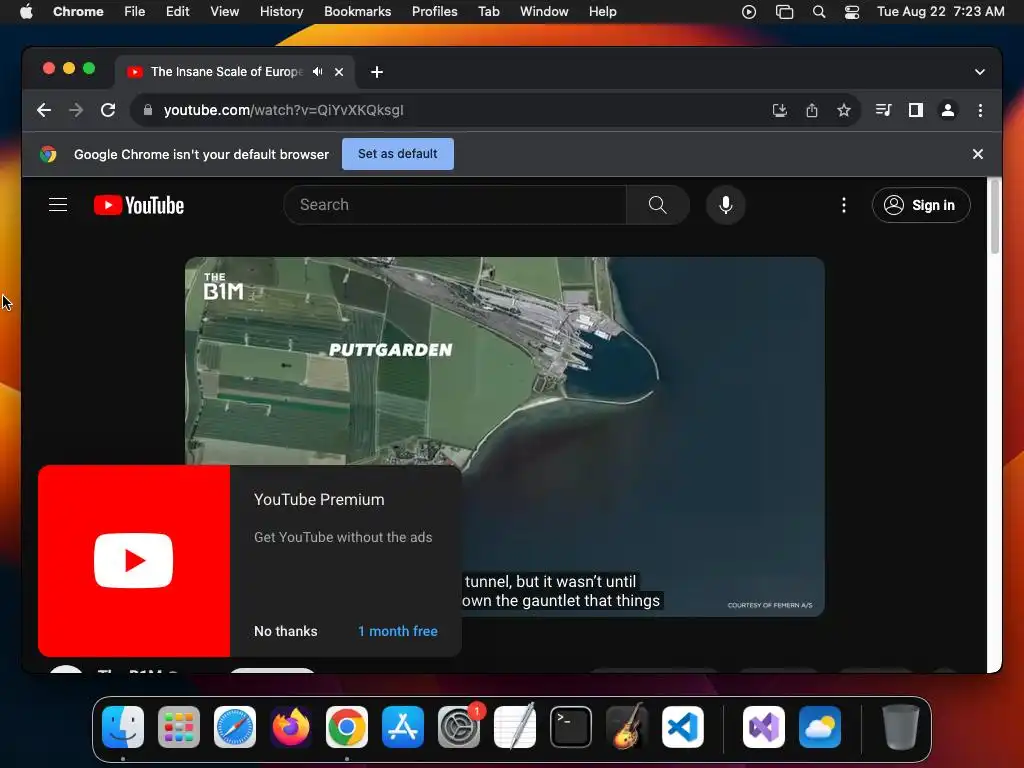1024x768 pixels.
Task: Open the Apple menu
Action: 26,12
